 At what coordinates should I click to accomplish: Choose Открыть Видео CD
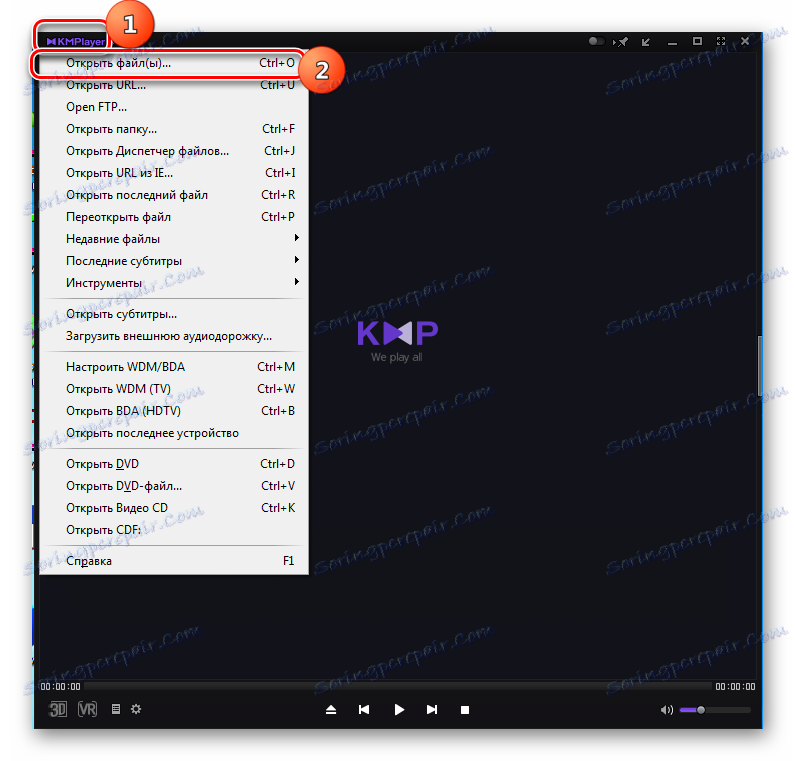[174, 508]
